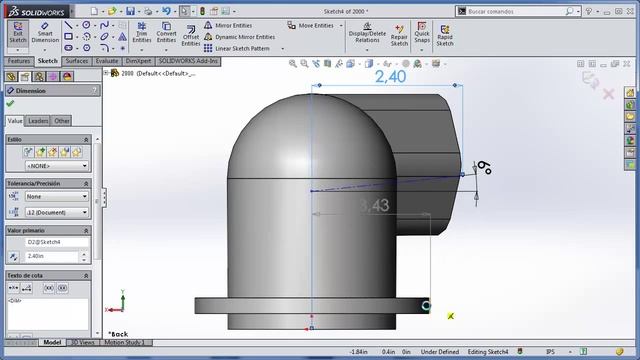Click the Repair Sketch tool
Image resolution: width=640 pixels, height=360 pixels.
[399, 35]
